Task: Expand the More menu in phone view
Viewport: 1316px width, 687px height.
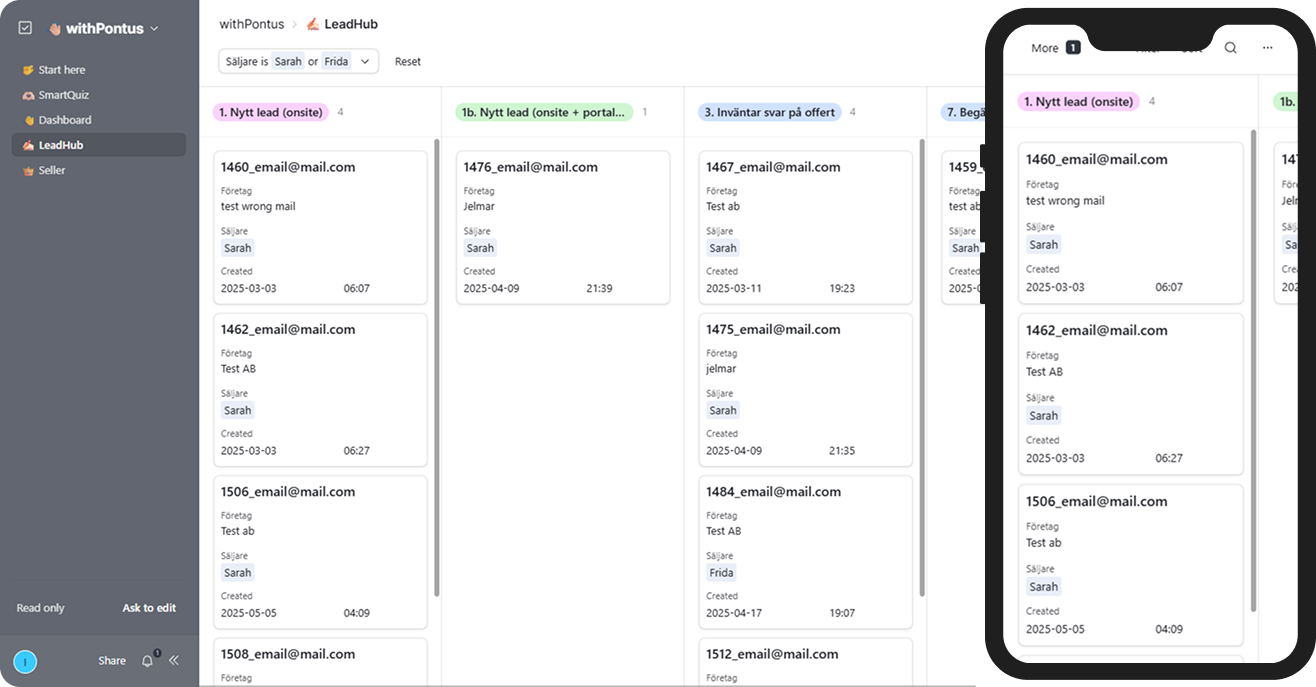Action: [1055, 48]
